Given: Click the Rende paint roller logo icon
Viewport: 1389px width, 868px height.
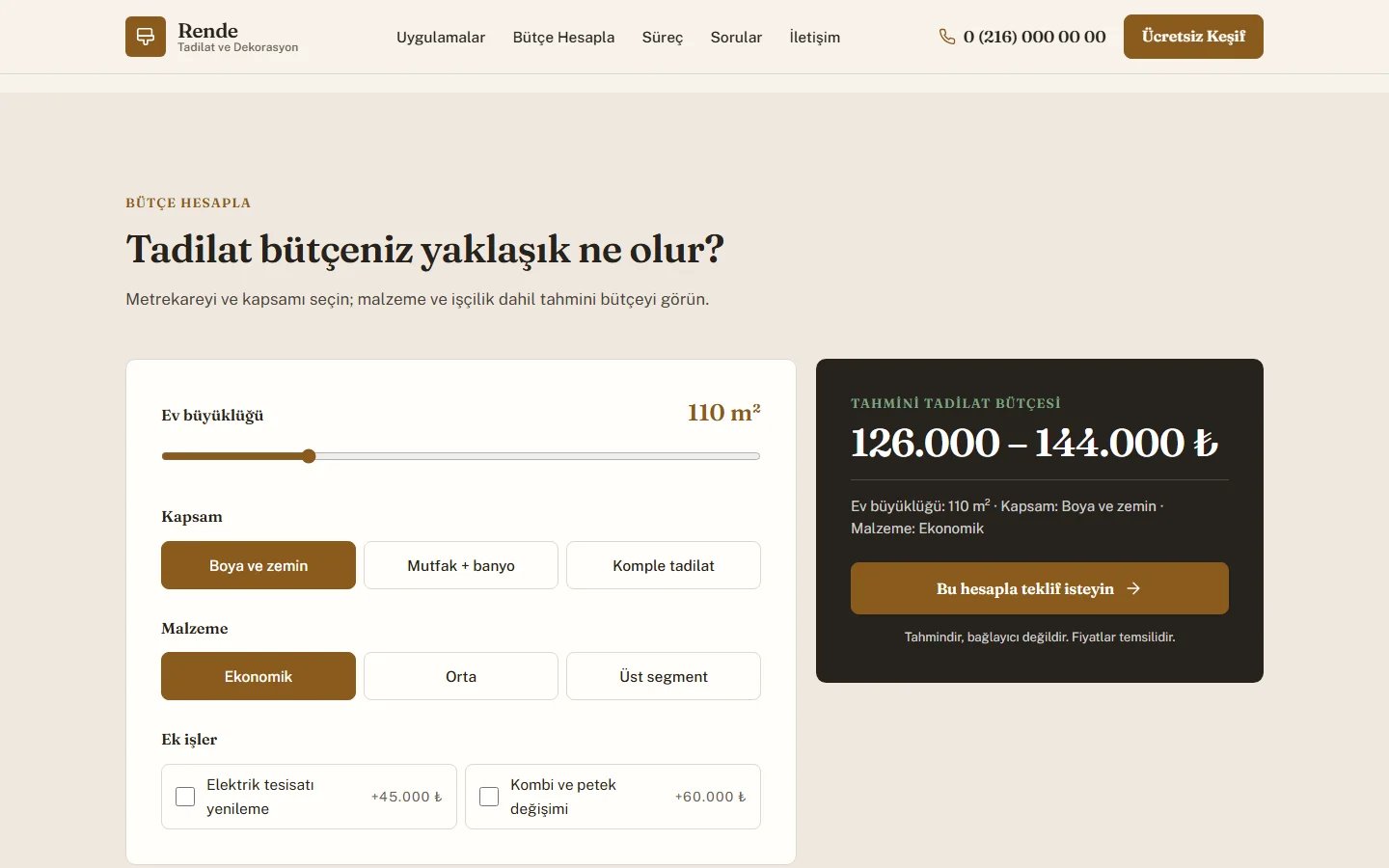Looking at the screenshot, I should [x=146, y=37].
